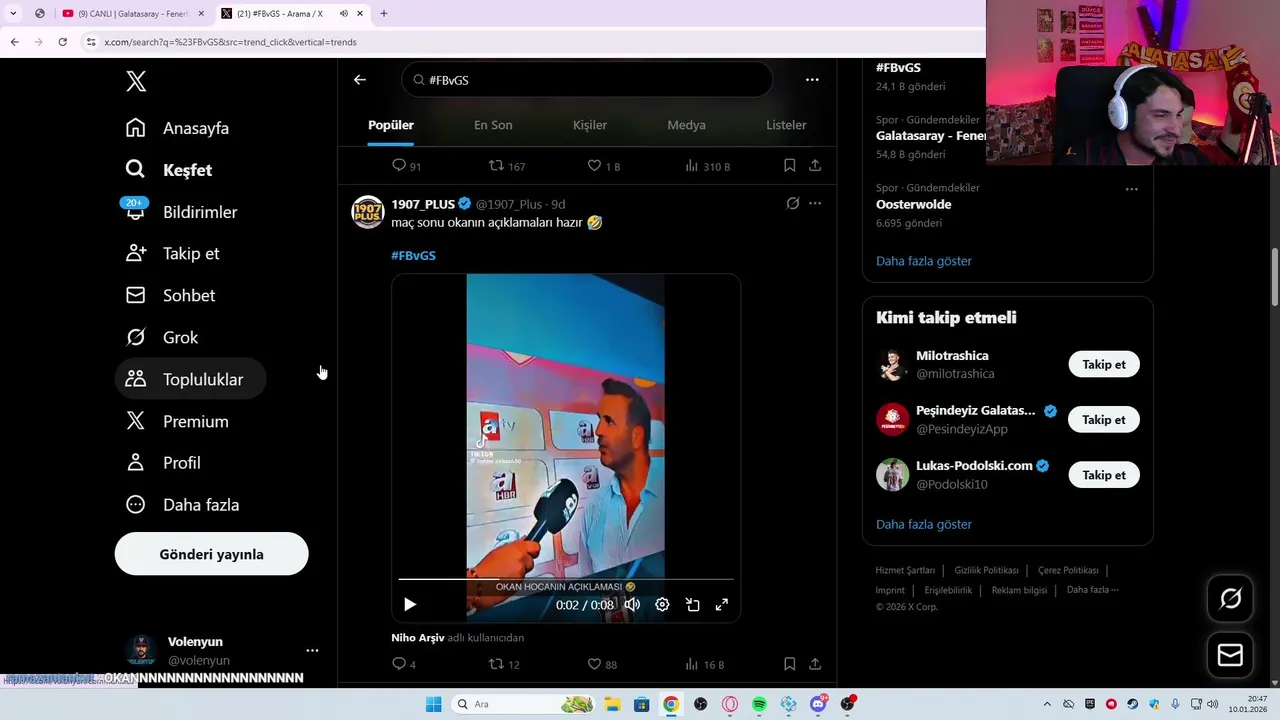Reload the page

pyautogui.click(x=62, y=42)
